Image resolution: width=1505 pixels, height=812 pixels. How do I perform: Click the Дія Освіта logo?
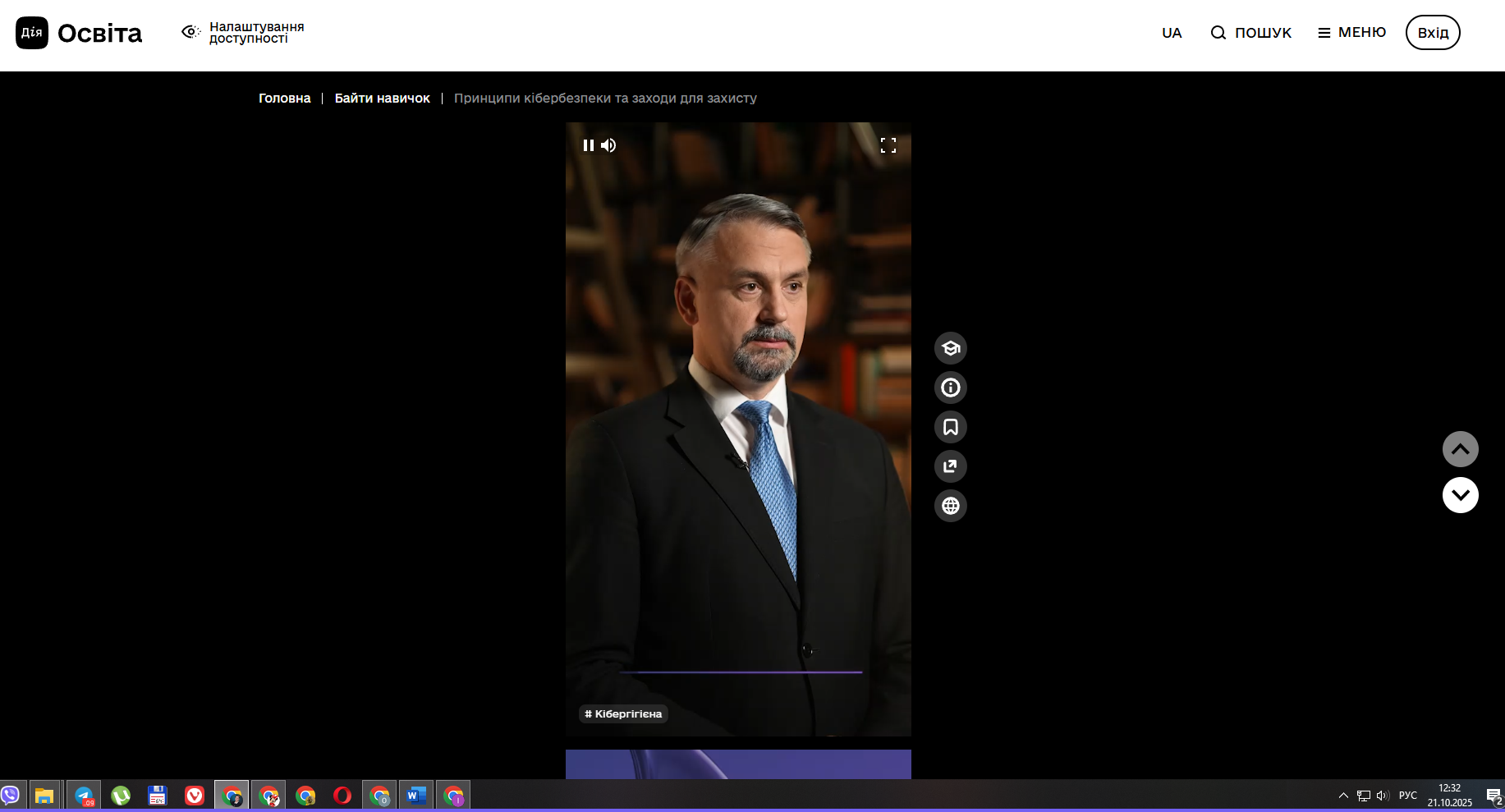pyautogui.click(x=79, y=33)
